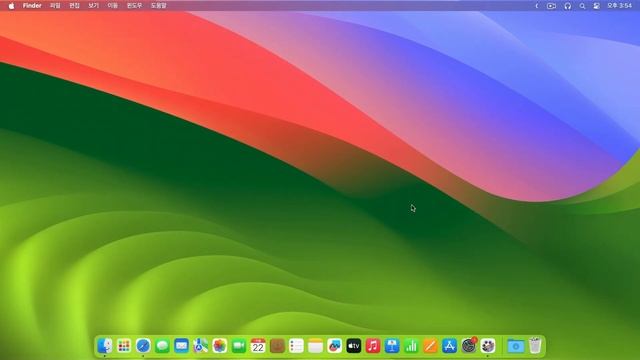Open the Finder menu in menu bar
Viewport: 640px width, 360px height.
[32, 6]
